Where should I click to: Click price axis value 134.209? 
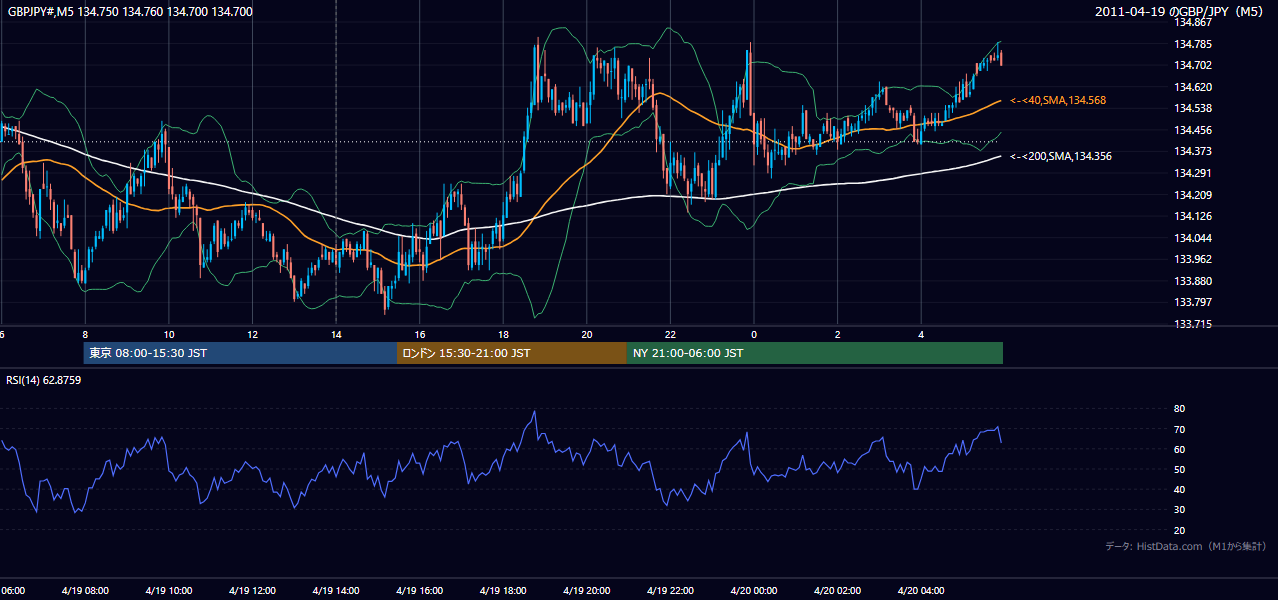(1192, 195)
